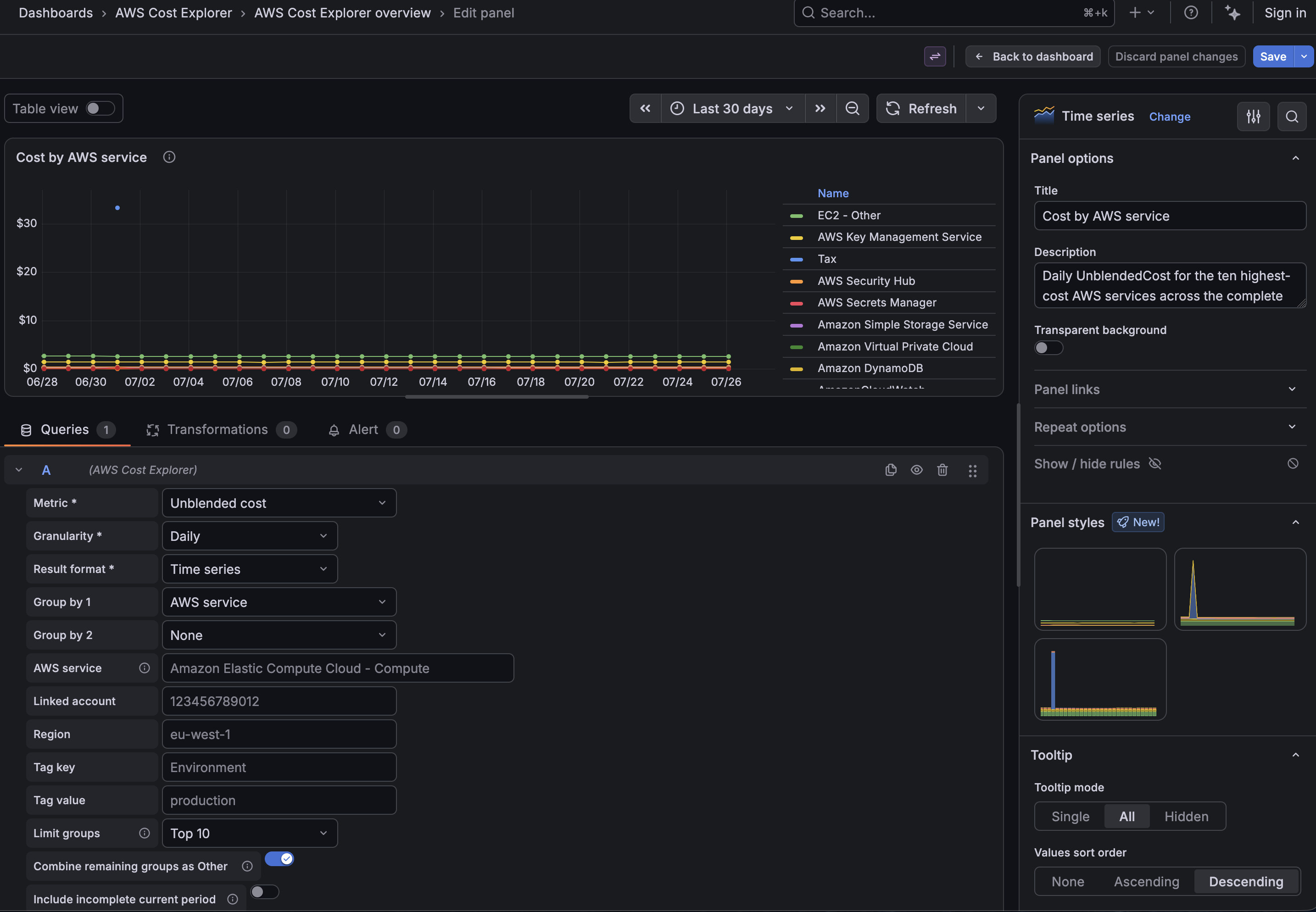Grab query A drag handle
The width and height of the screenshot is (1316, 912).
coord(973,470)
